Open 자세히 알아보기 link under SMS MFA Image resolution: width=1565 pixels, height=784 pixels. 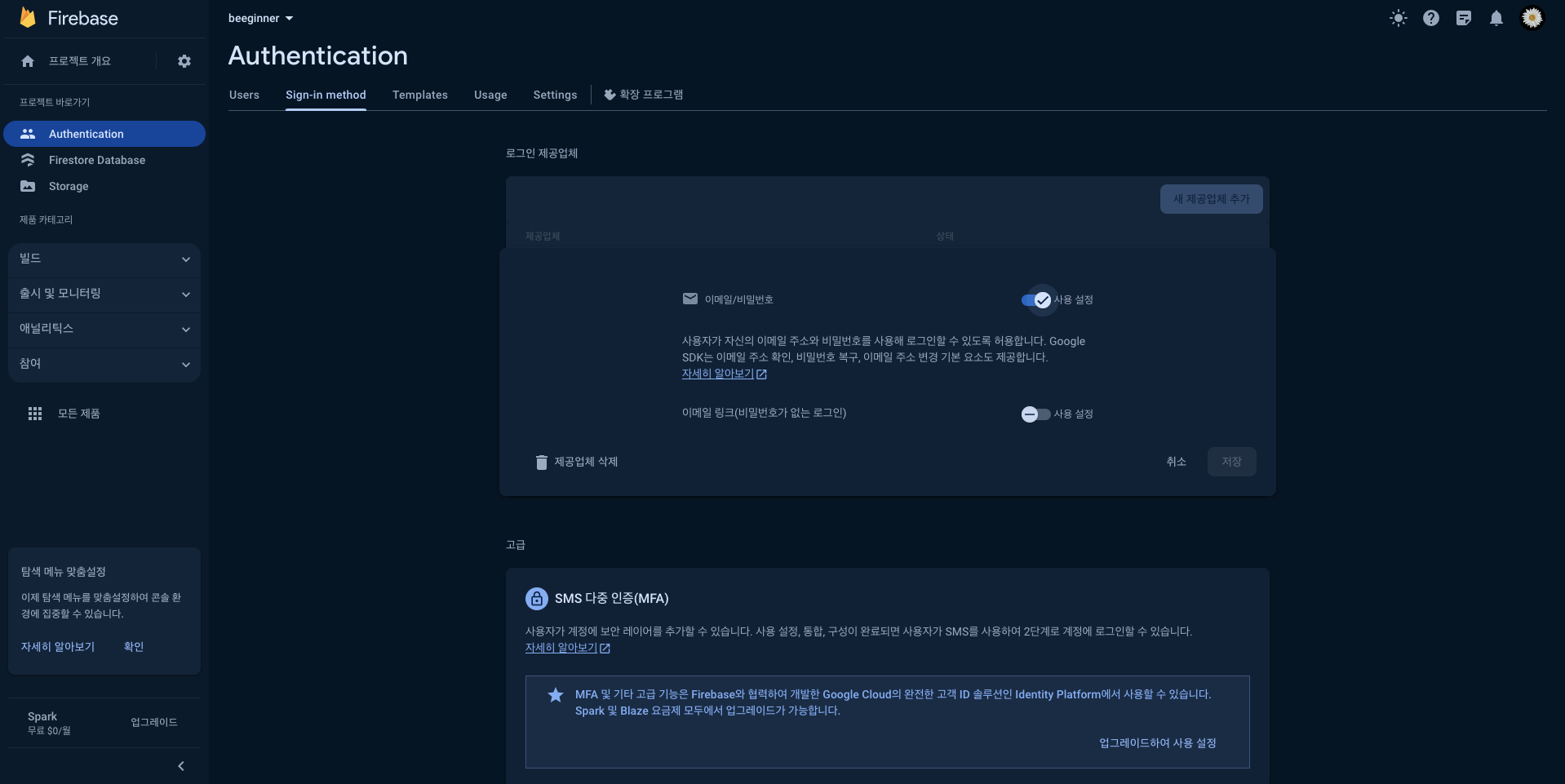[x=567, y=648]
